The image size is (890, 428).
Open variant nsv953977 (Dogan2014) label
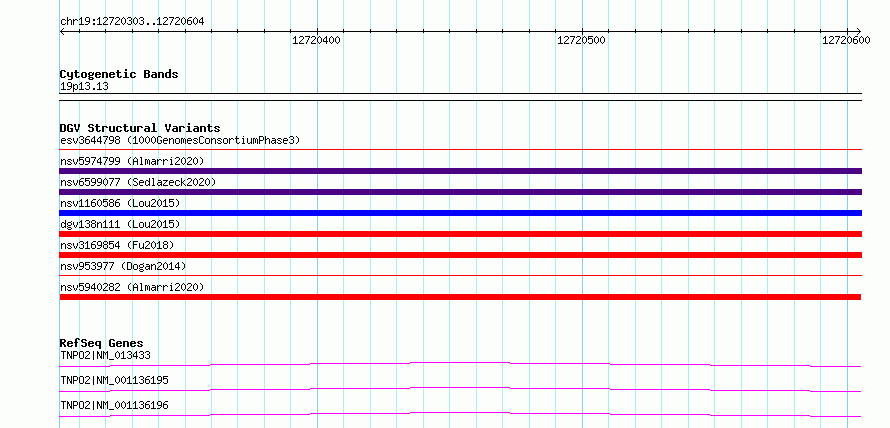[x=123, y=266]
